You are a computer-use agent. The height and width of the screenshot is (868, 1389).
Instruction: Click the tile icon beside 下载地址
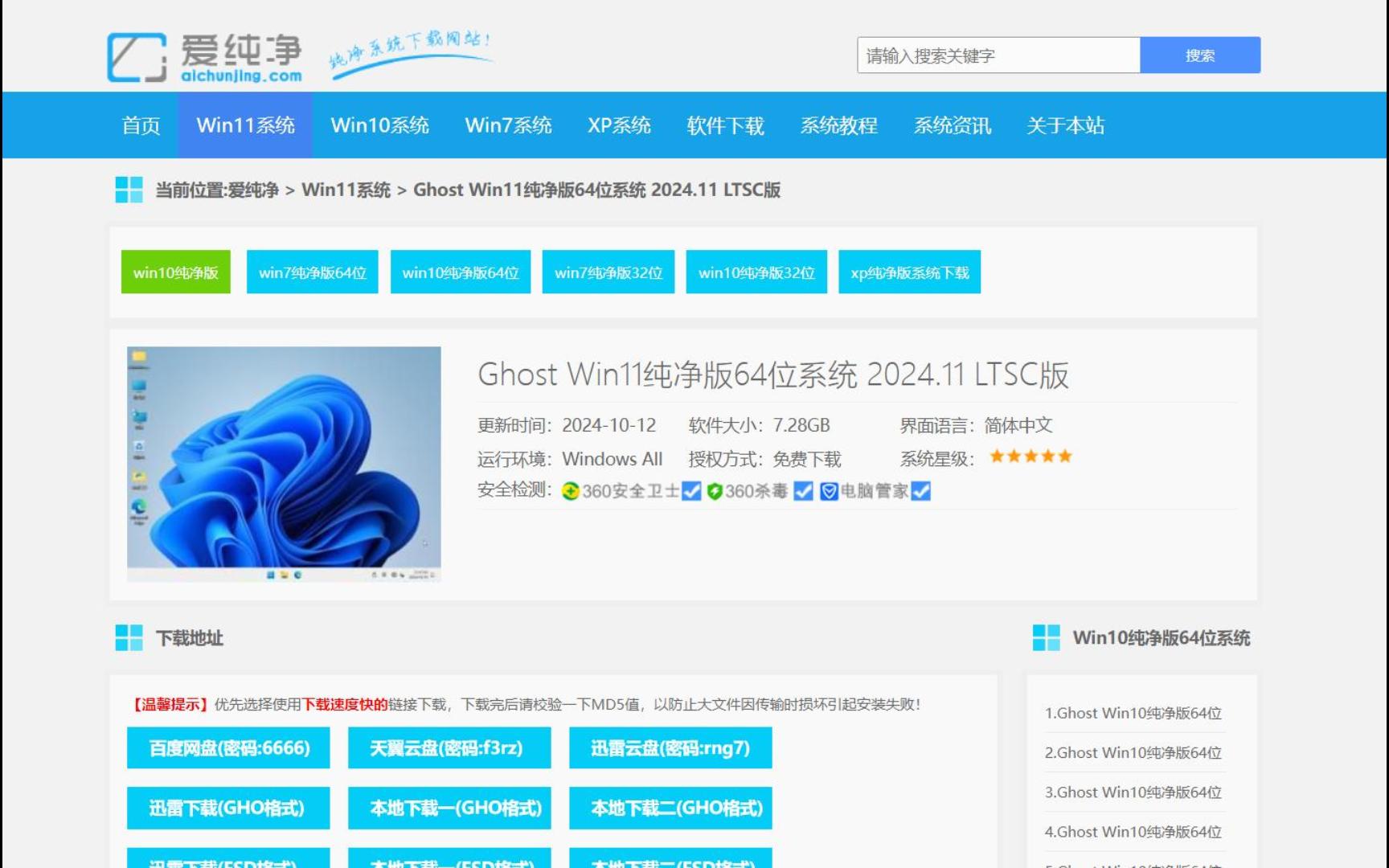click(x=129, y=638)
